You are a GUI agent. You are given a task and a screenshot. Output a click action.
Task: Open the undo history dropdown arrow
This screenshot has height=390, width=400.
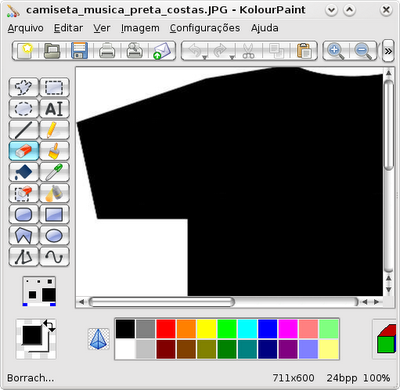[205, 58]
